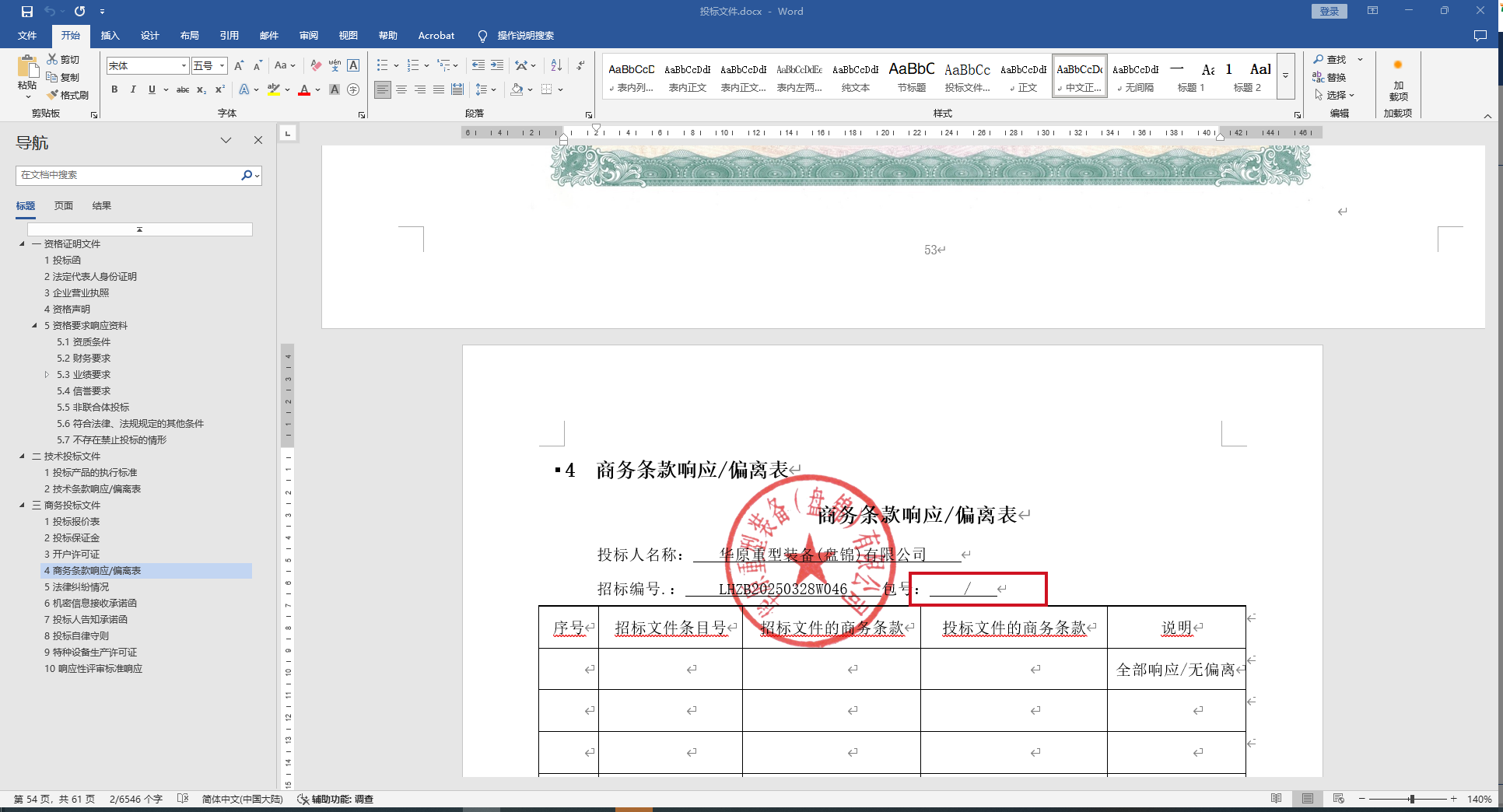Click the navigation search field (在文档中搜索)
The width and height of the screenshot is (1503, 812).
(x=128, y=175)
